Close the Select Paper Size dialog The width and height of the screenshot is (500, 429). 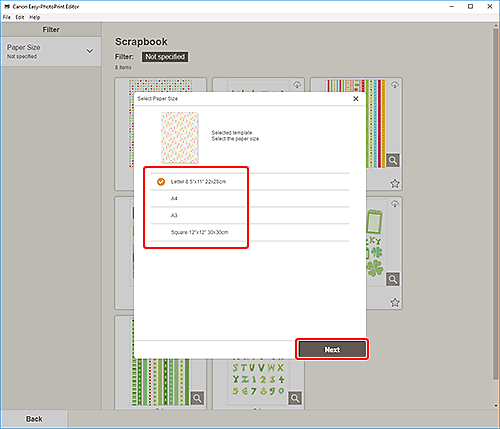point(356,99)
